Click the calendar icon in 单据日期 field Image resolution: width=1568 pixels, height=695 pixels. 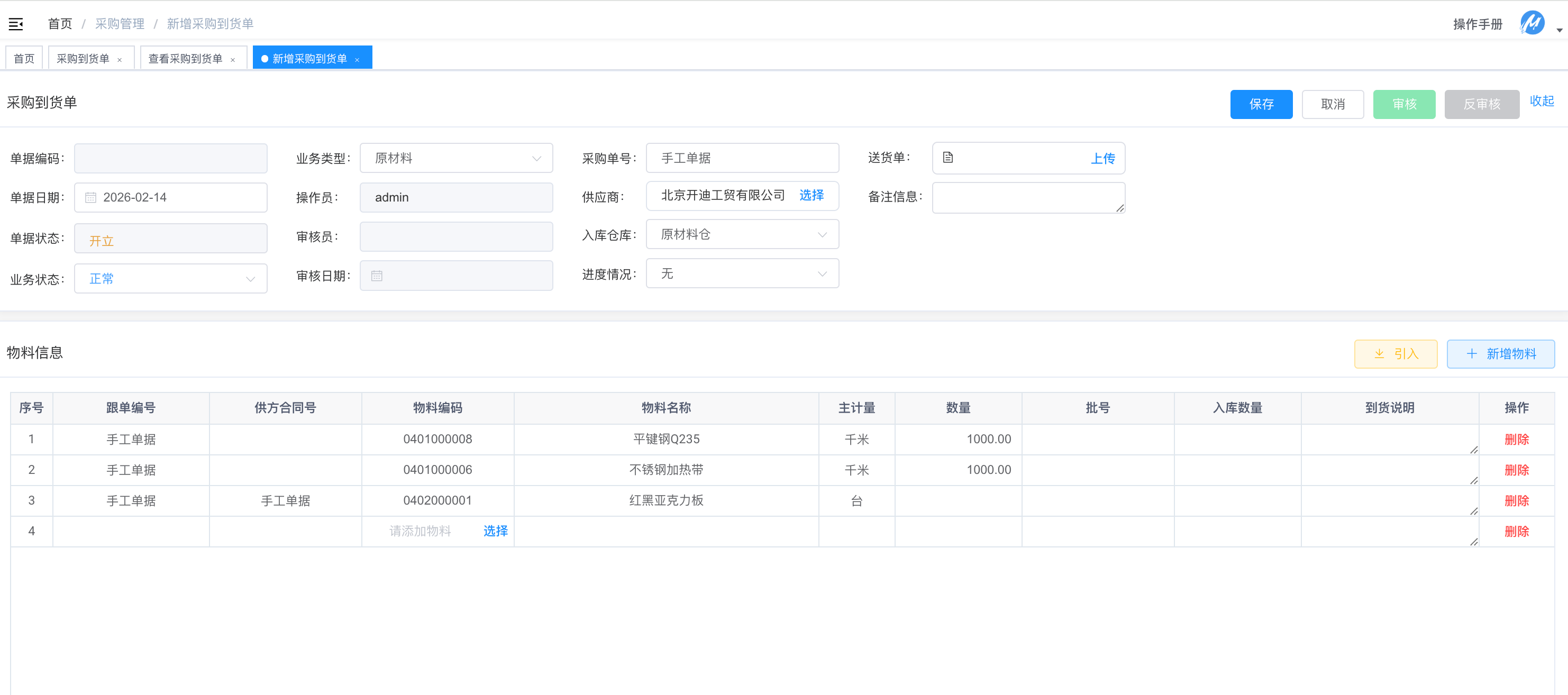click(90, 198)
